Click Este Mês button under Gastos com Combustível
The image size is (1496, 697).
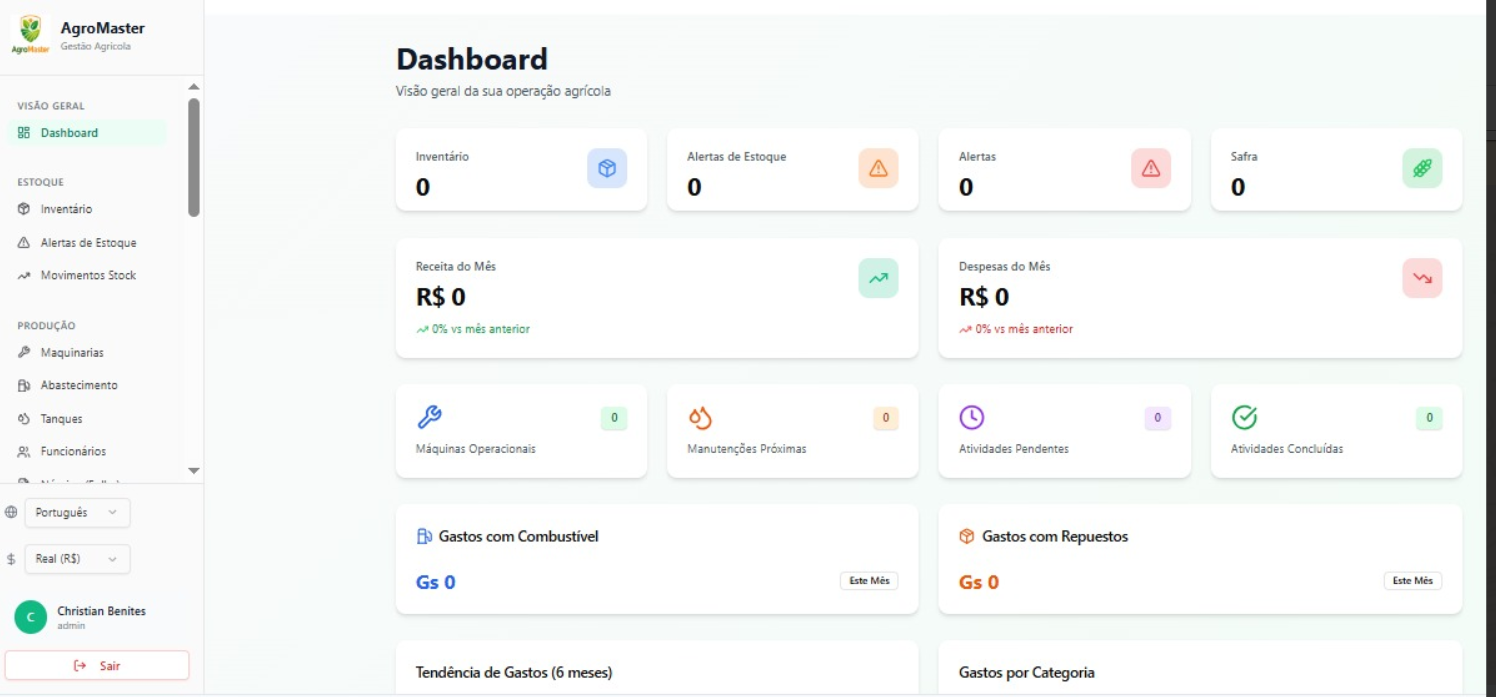click(868, 581)
